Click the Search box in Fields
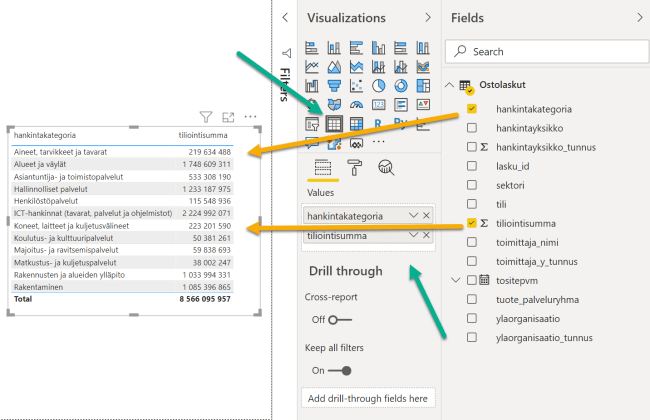This screenshot has height=420, width=650. click(x=546, y=51)
